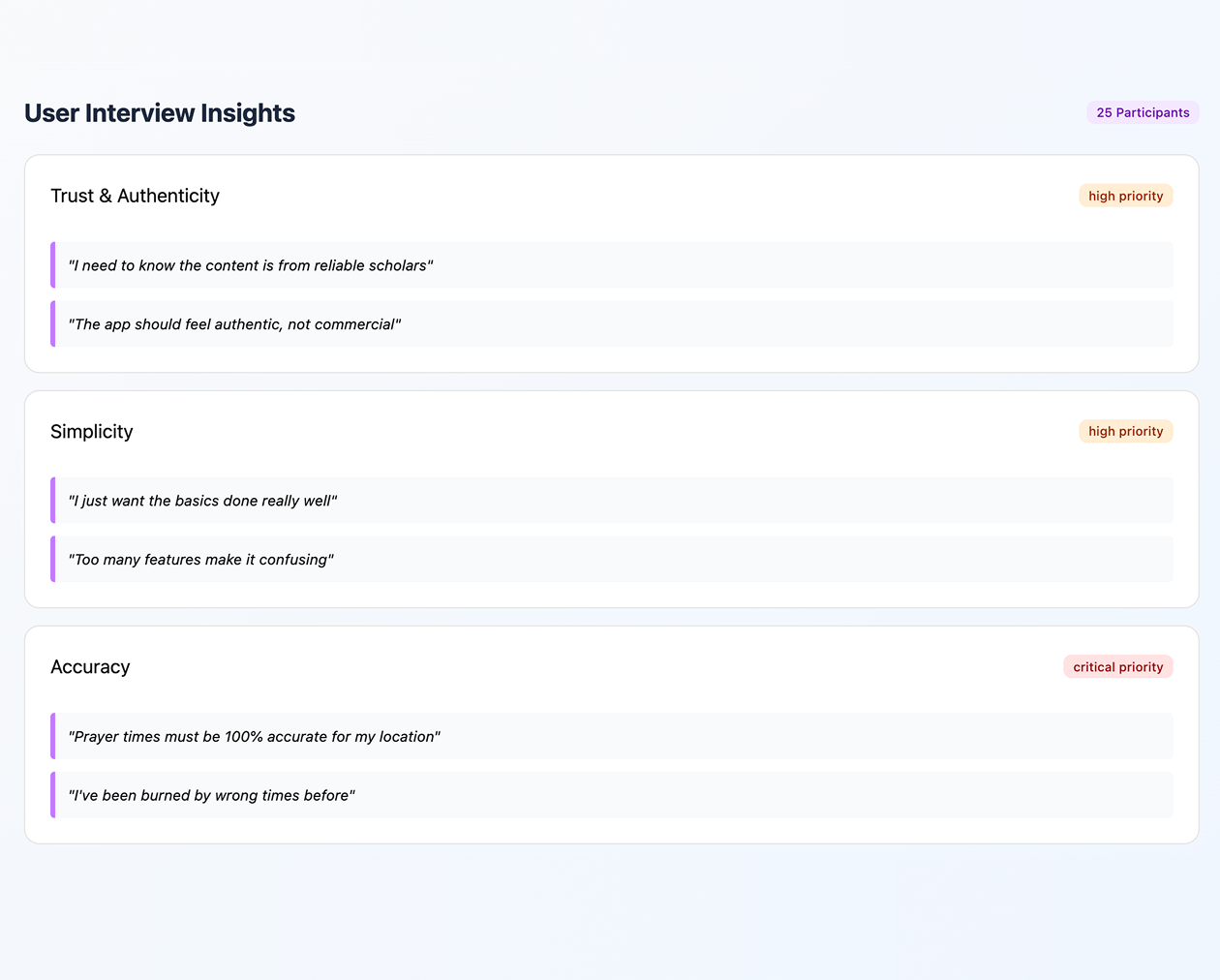Click the purple bar beside the reliable scholars quote
Image resolution: width=1220 pixels, height=980 pixels.
(x=52, y=265)
